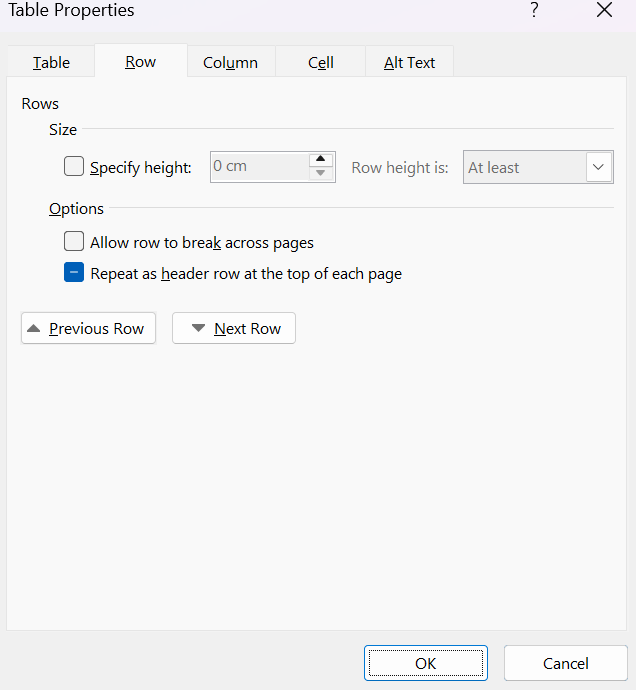Screen dimensions: 636x690
Task: Check Allow row to break across pages
Action: tap(74, 242)
